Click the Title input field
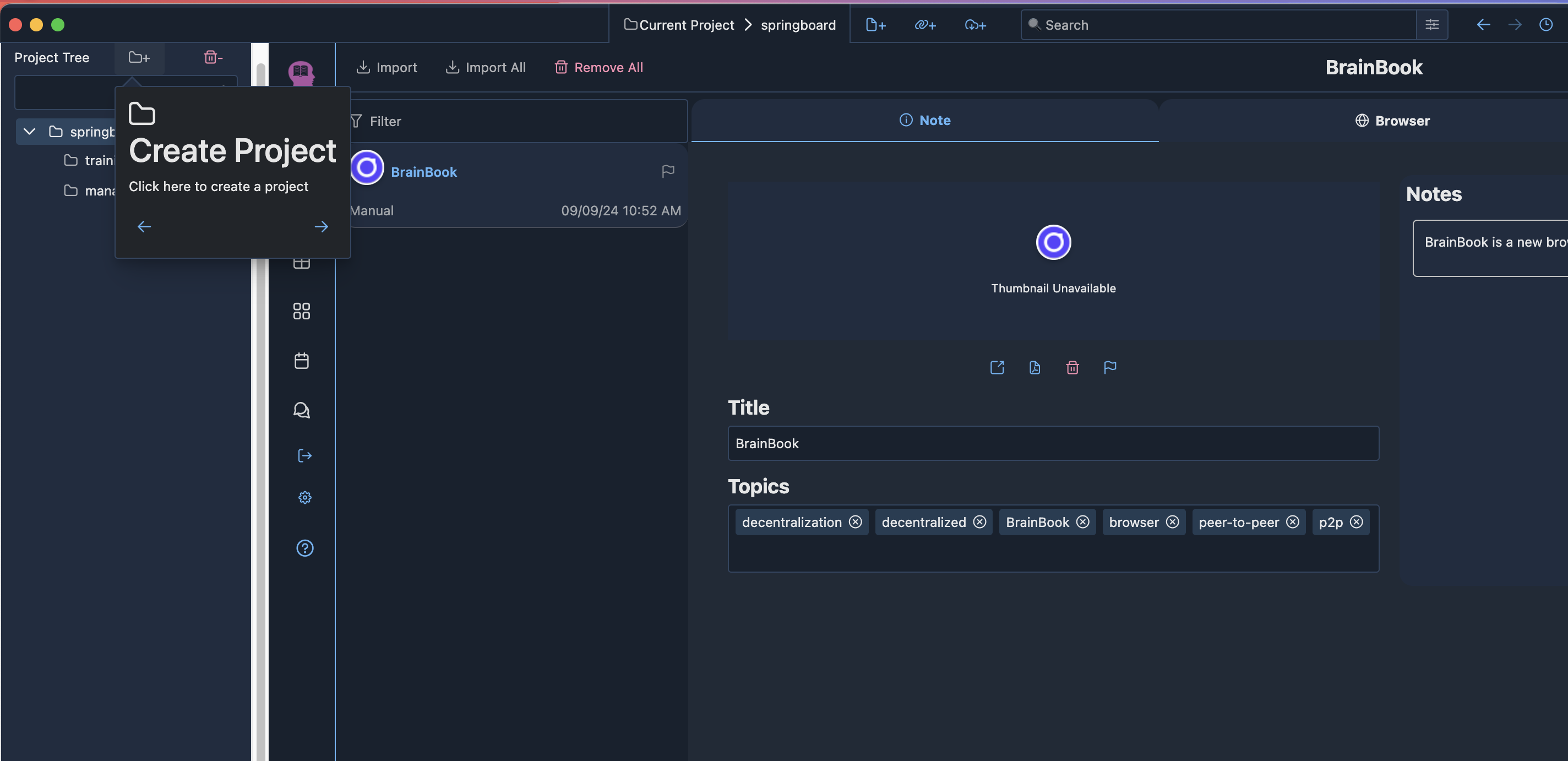Image resolution: width=1568 pixels, height=761 pixels. pyautogui.click(x=1053, y=443)
